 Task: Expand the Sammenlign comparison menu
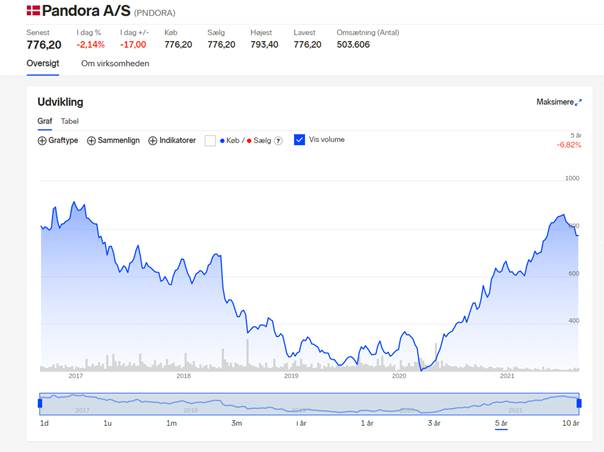[113, 141]
